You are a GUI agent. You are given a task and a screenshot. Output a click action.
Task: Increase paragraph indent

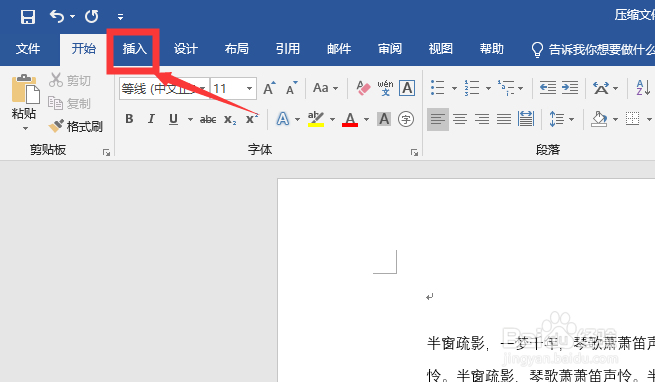[570, 88]
